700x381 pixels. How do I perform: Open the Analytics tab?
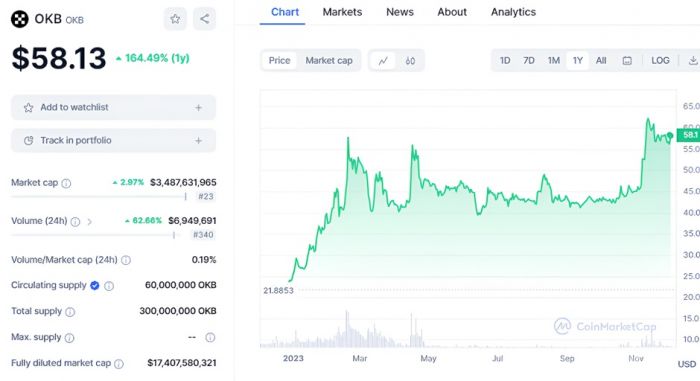pyautogui.click(x=513, y=12)
